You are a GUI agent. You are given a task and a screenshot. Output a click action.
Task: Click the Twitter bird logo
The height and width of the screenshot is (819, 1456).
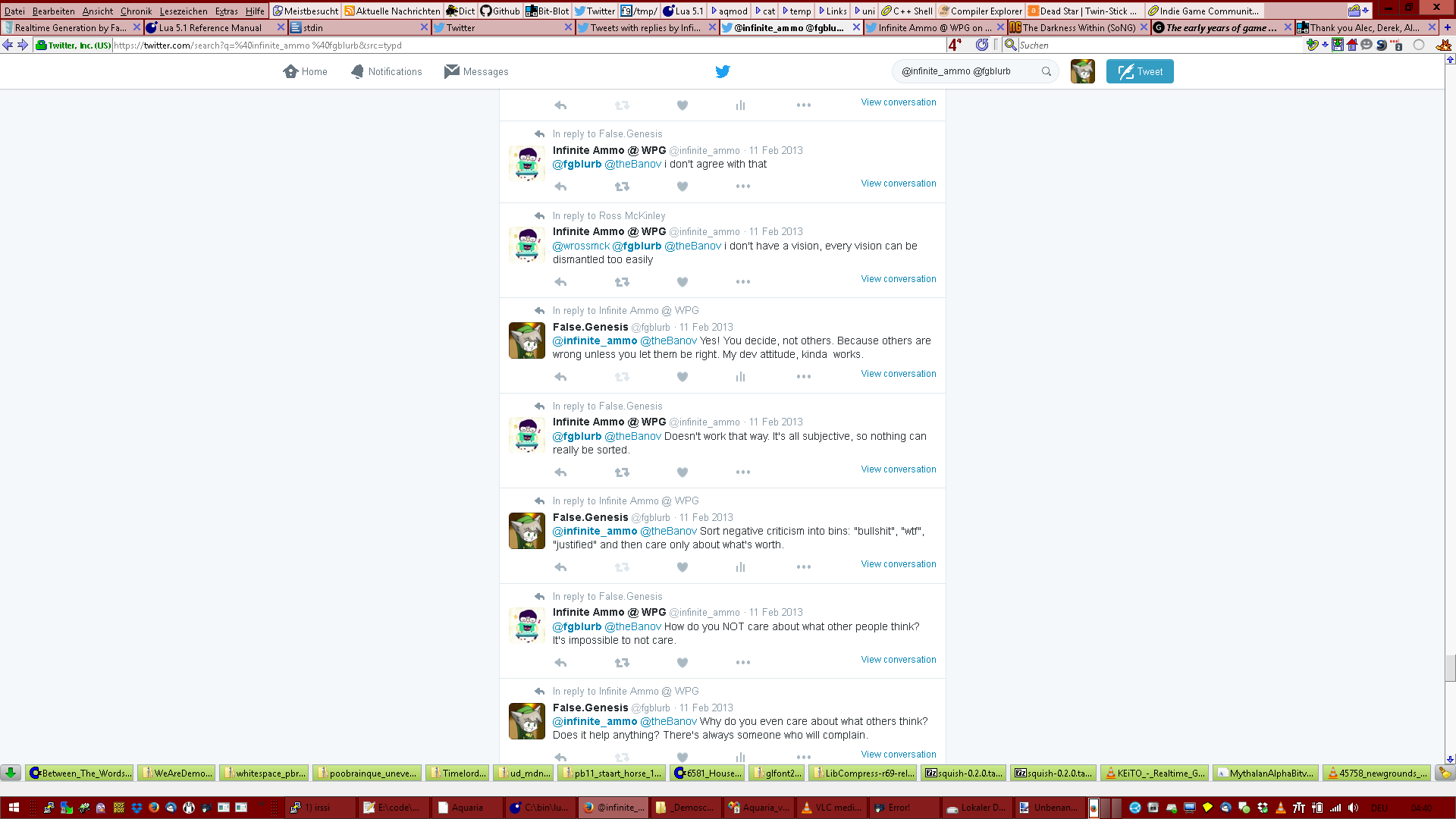(723, 71)
